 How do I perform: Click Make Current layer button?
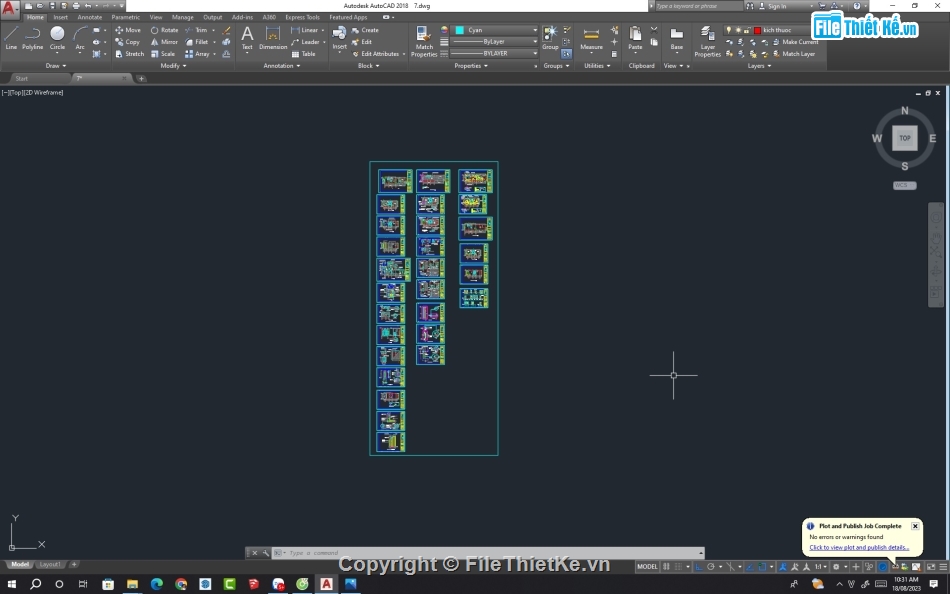(x=796, y=42)
